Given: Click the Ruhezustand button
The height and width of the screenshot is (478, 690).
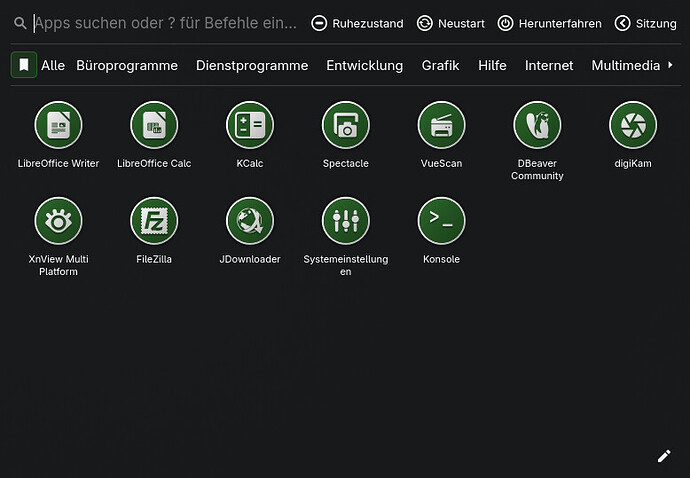Looking at the screenshot, I should click(x=357, y=23).
